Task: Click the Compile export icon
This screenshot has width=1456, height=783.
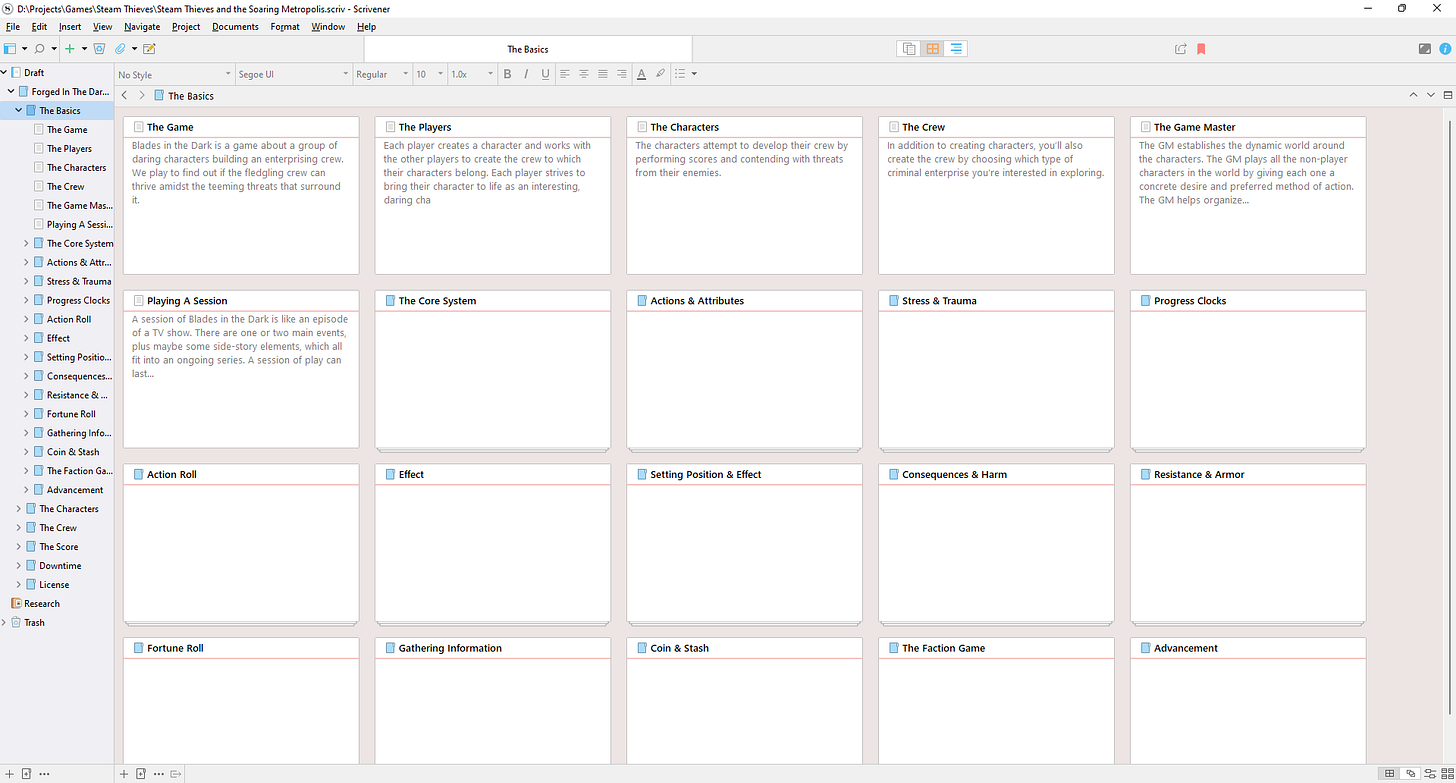Action: 1181,48
